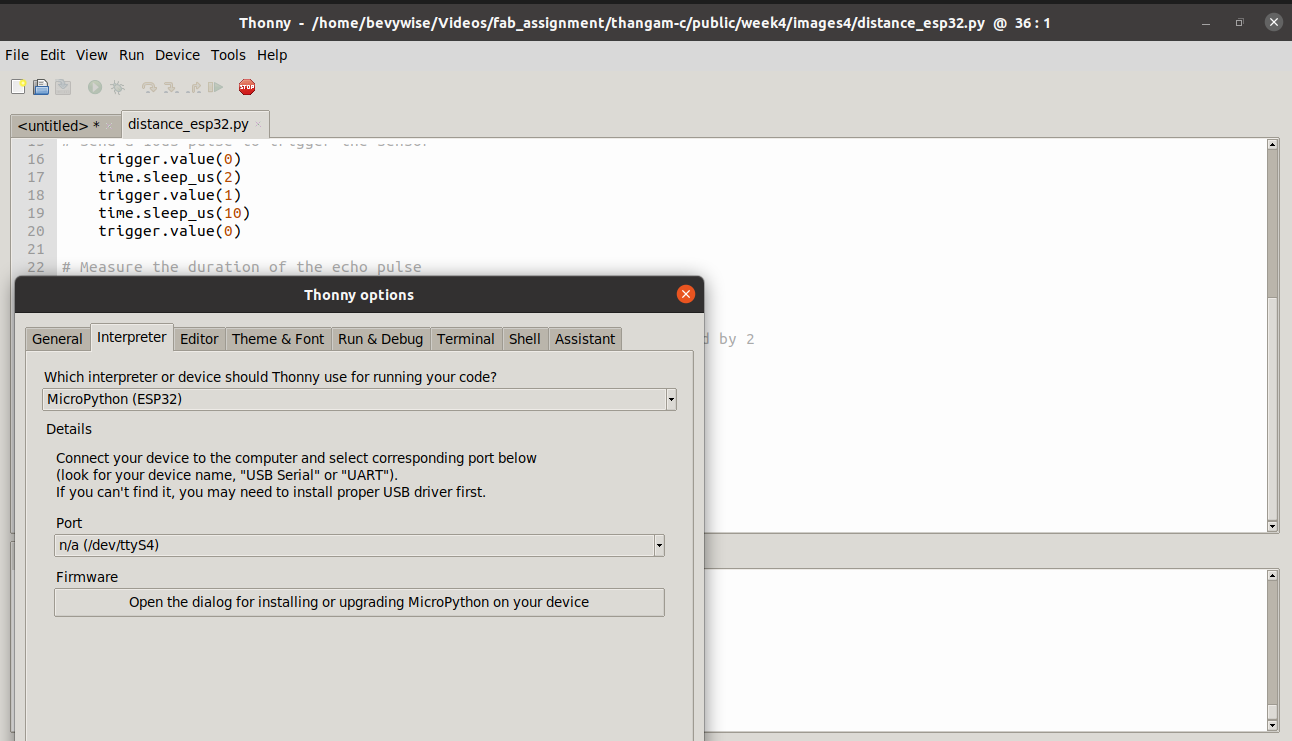Click the Open file toolbar icon
Image resolution: width=1292 pixels, height=741 pixels.
[41, 87]
